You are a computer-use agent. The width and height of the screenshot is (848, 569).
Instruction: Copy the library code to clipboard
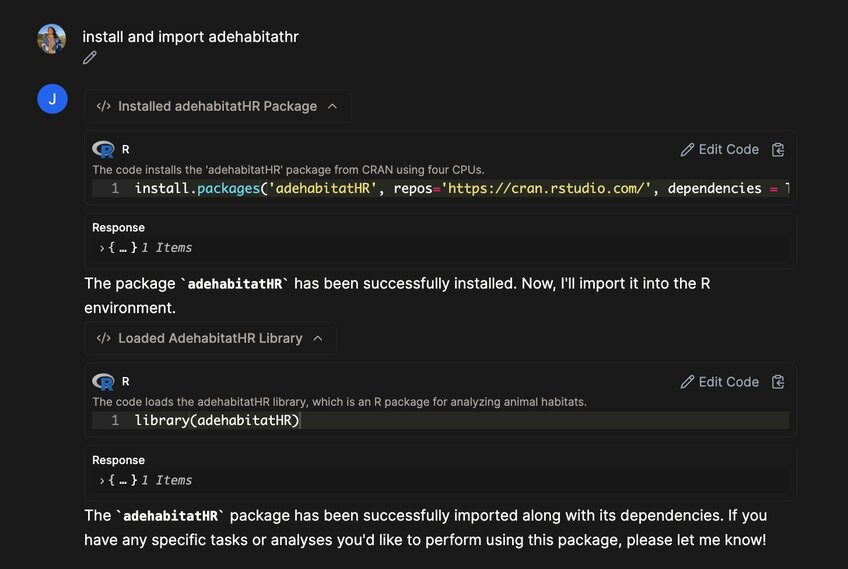click(778, 381)
